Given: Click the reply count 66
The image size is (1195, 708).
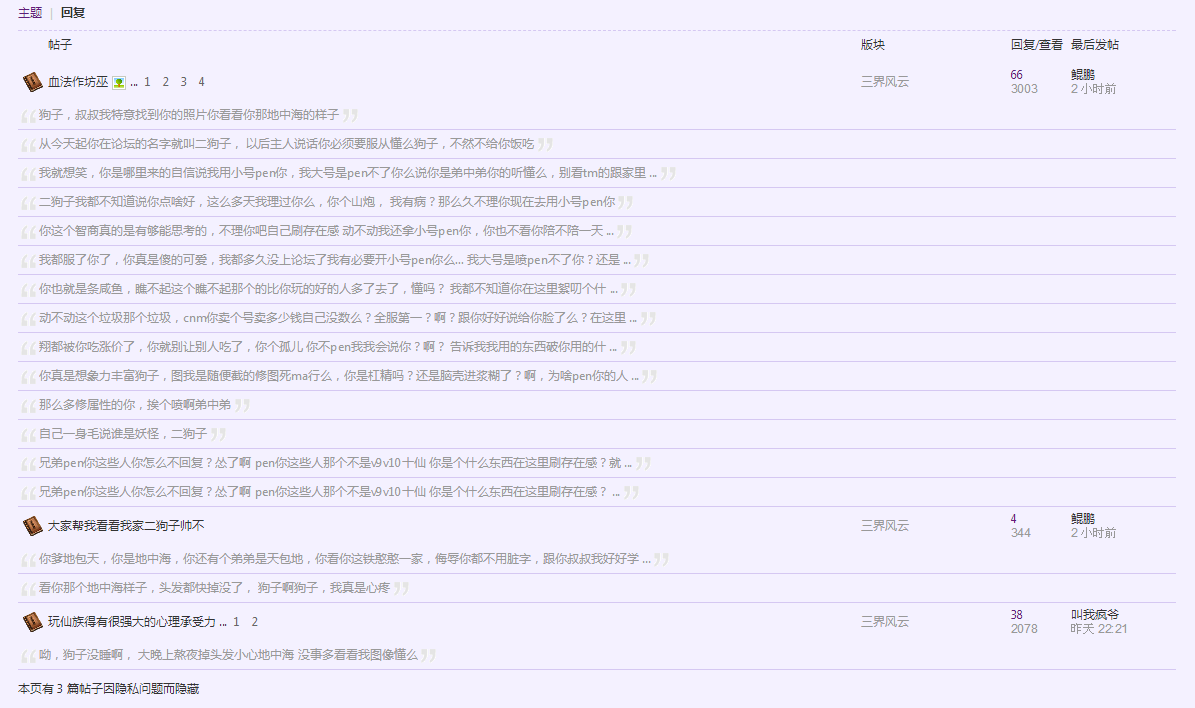Looking at the screenshot, I should pyautogui.click(x=1017, y=75).
